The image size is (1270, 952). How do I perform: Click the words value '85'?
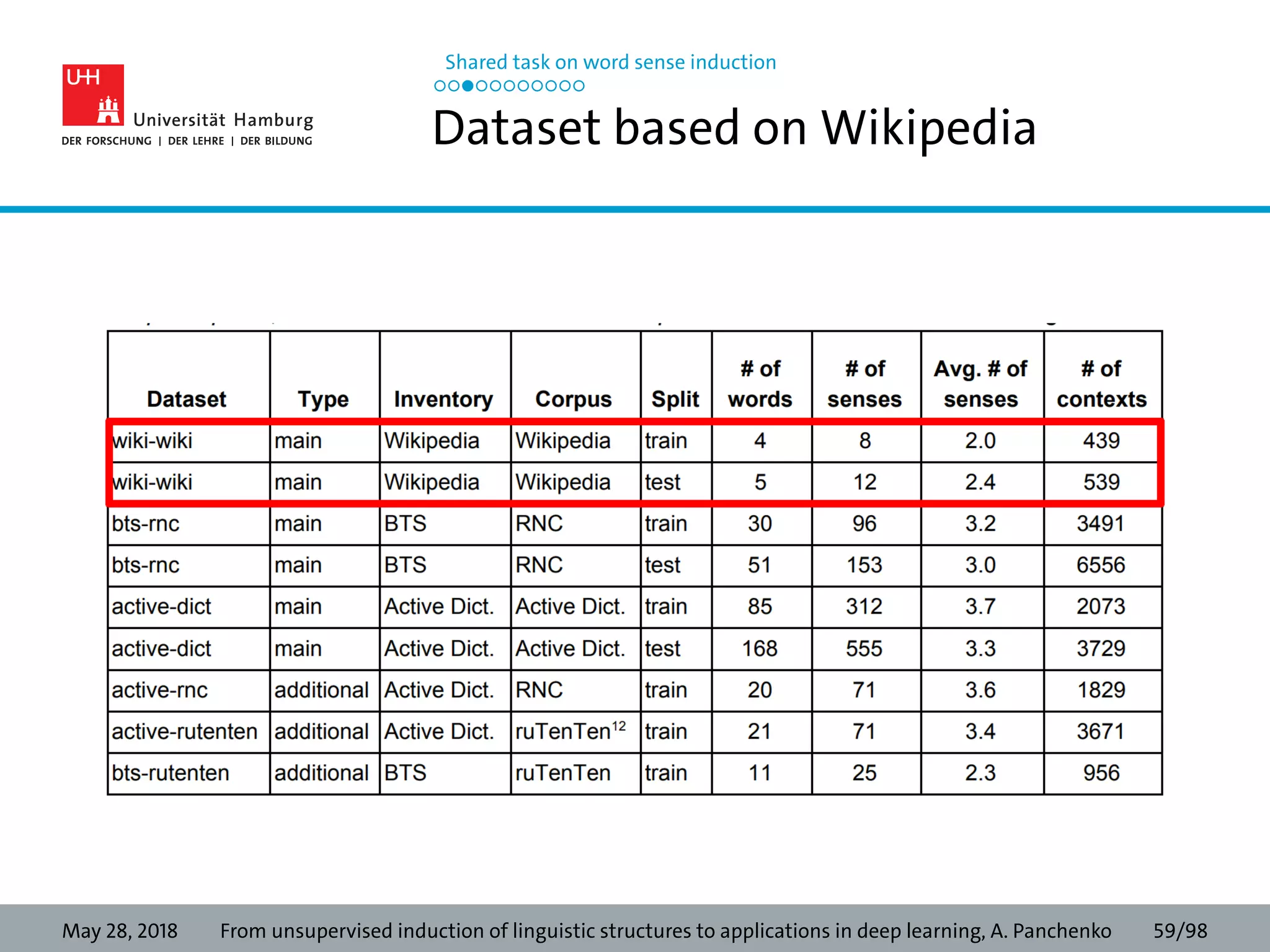(760, 606)
